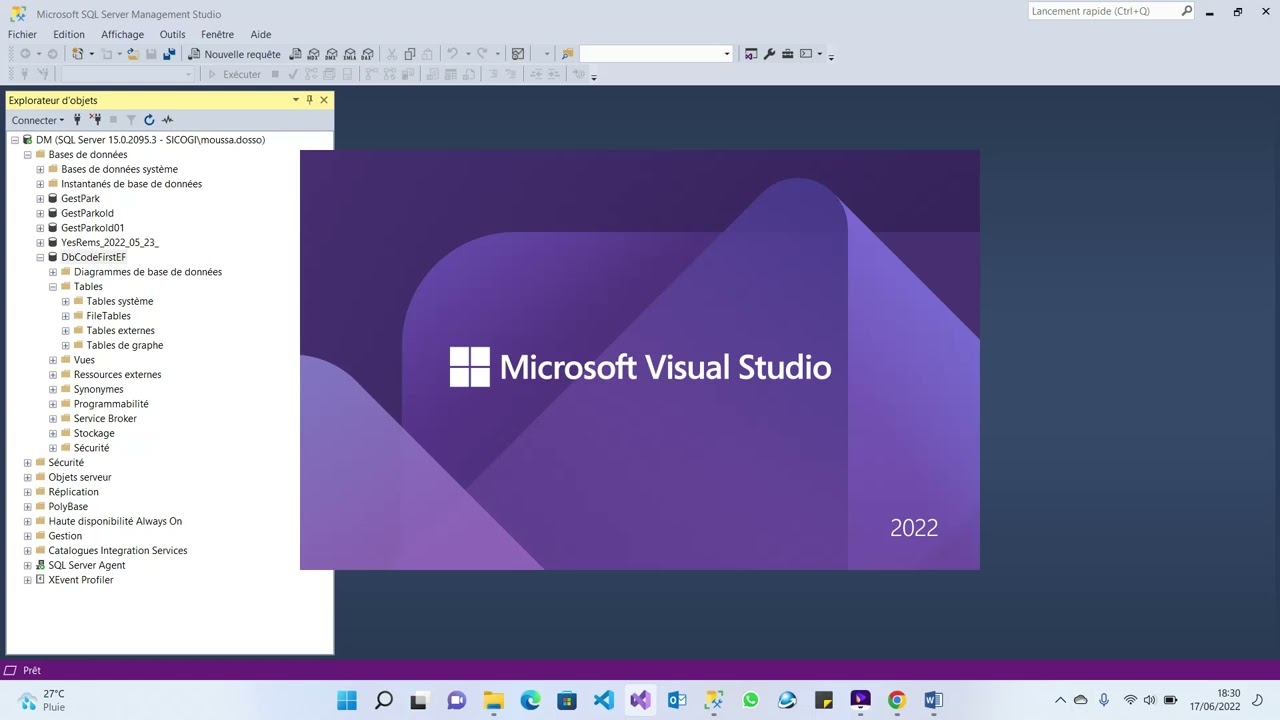Open the New Project icon dropdown arrow

coord(91,54)
